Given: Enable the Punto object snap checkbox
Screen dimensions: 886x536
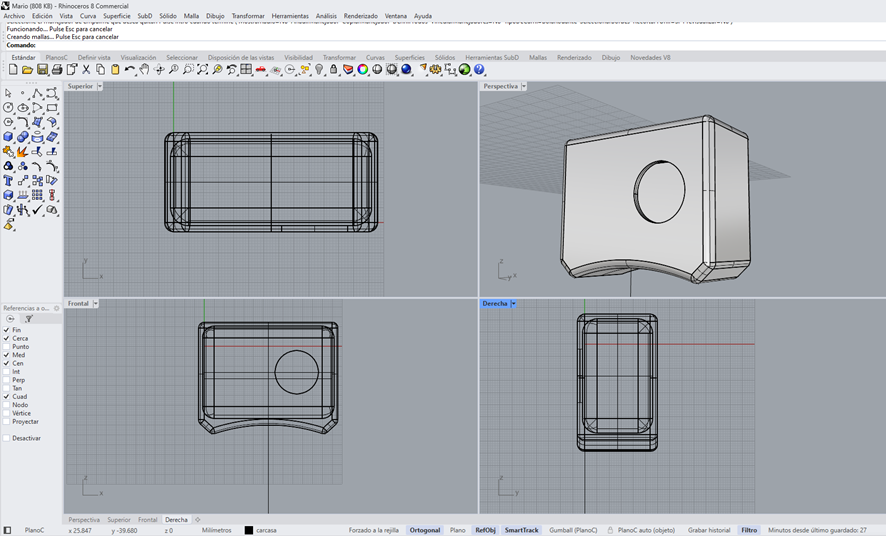Looking at the screenshot, I should [x=7, y=346].
